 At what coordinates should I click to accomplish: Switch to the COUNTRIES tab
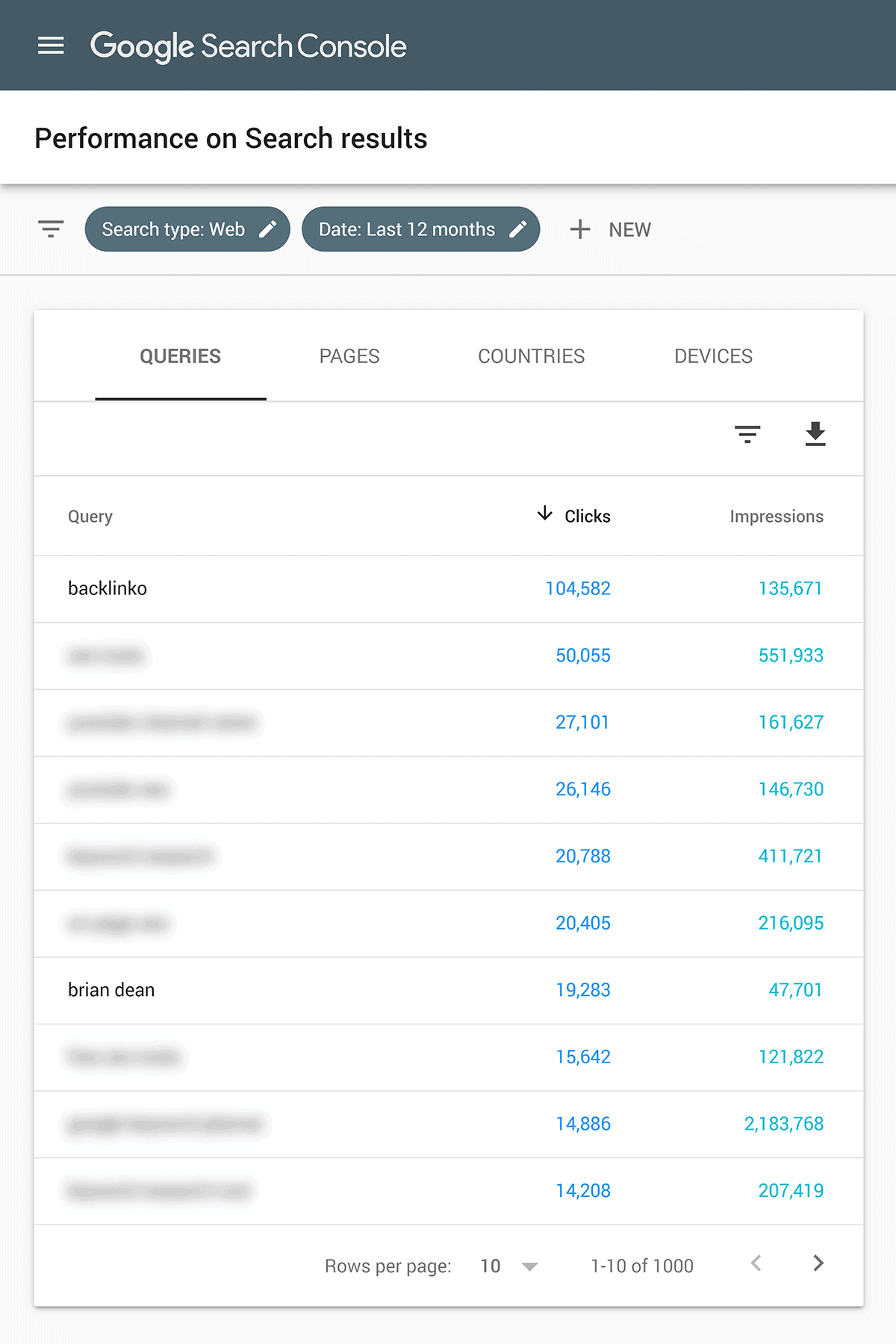532,356
